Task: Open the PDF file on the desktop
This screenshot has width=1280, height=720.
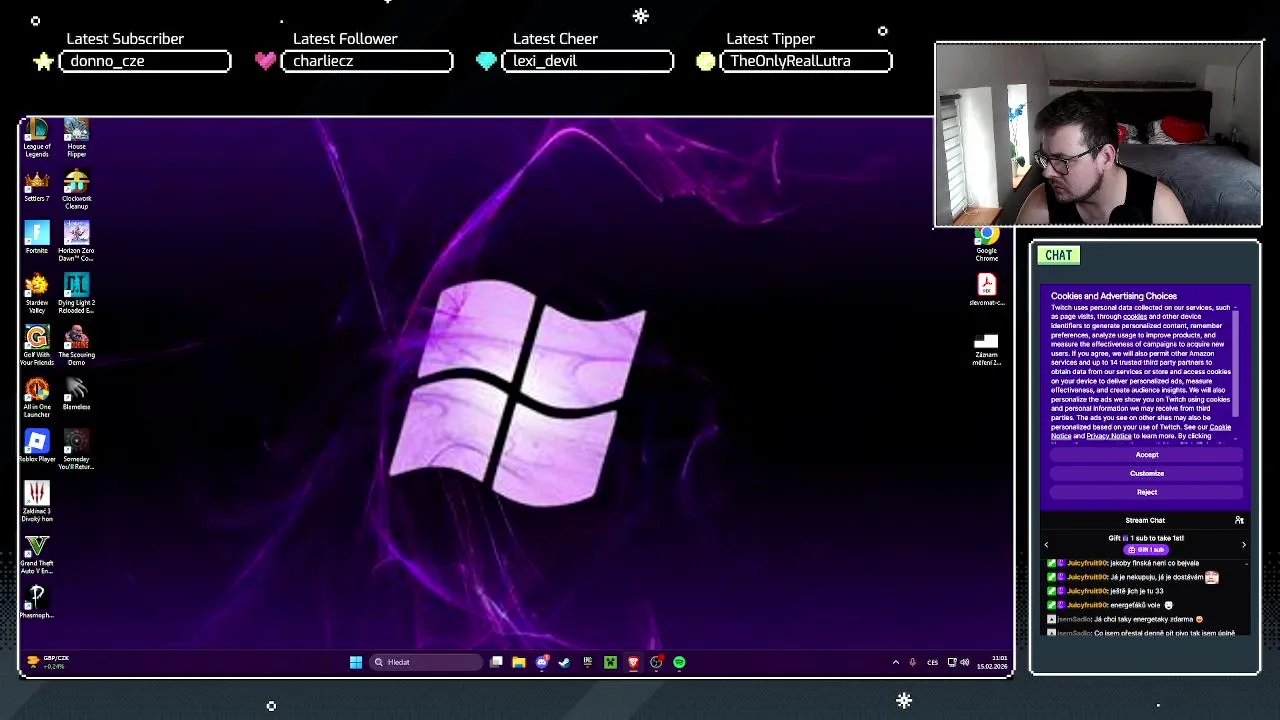Action: tap(987, 290)
